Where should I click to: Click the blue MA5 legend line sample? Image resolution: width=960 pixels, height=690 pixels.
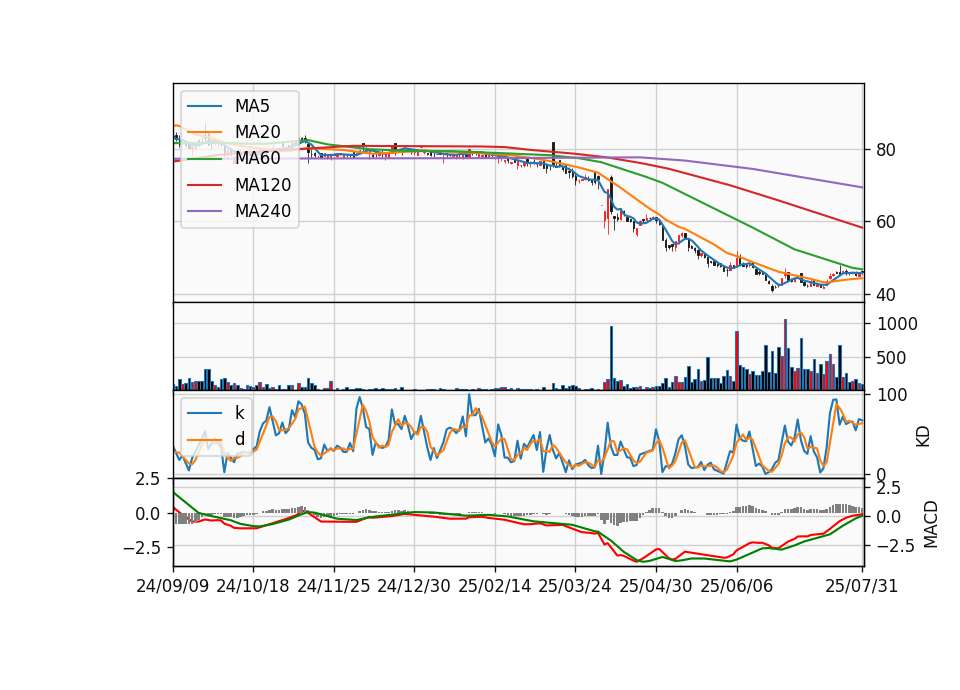[x=204, y=106]
